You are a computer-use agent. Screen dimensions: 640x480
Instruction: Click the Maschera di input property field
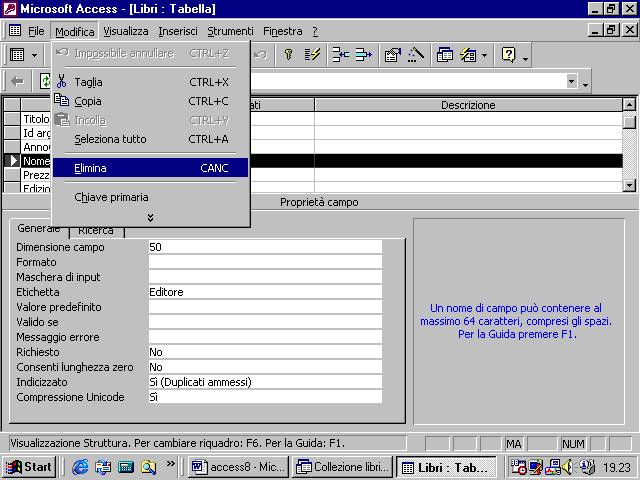point(265,277)
